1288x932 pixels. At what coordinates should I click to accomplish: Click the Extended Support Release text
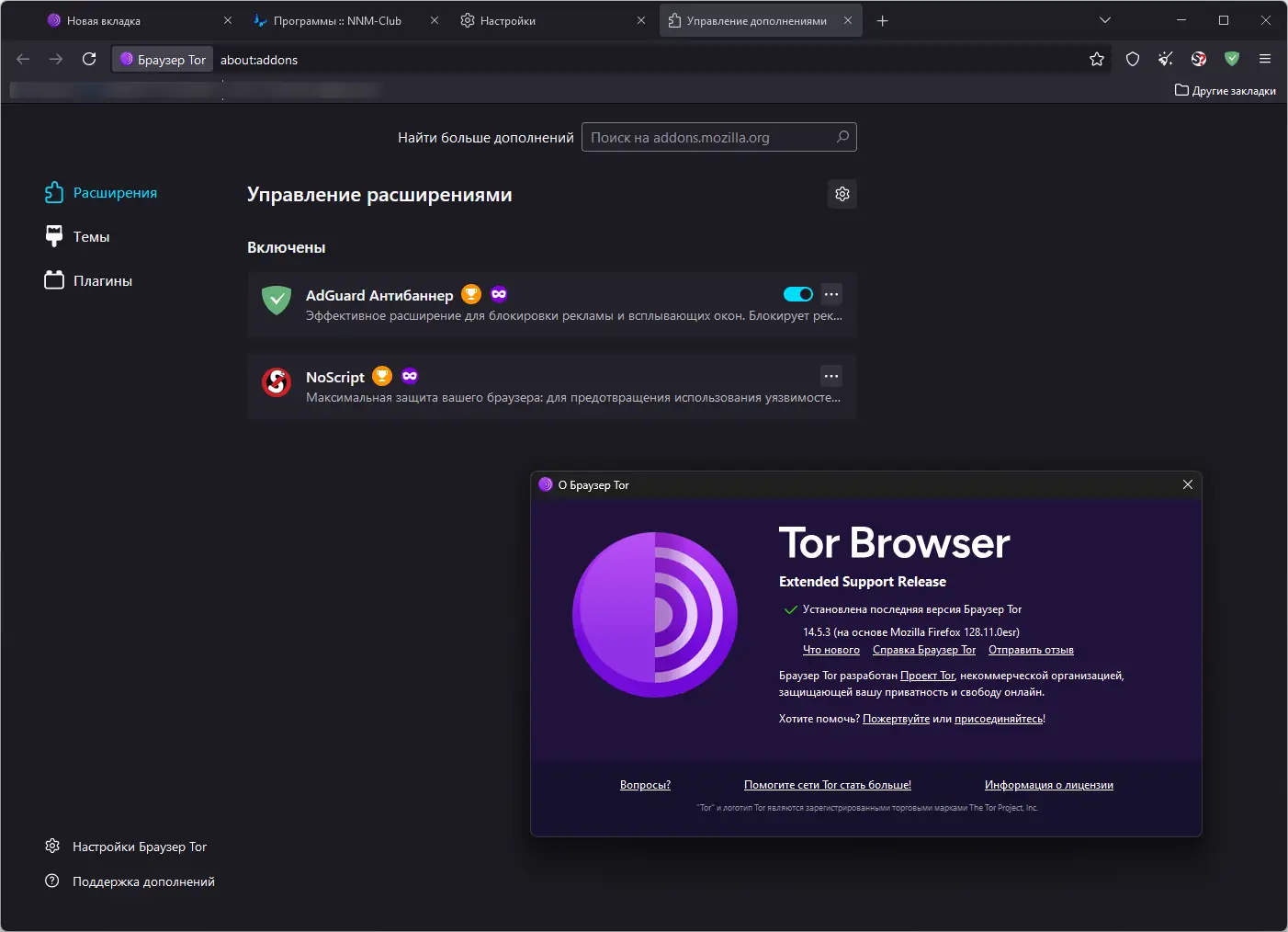pos(863,582)
